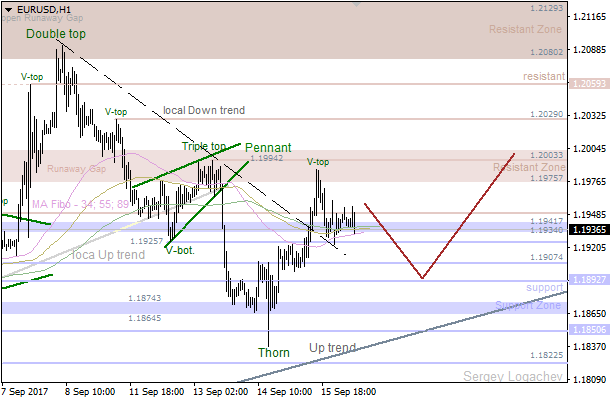Select the Triple top annotation
The width and height of the screenshot is (610, 400).
coord(203,146)
